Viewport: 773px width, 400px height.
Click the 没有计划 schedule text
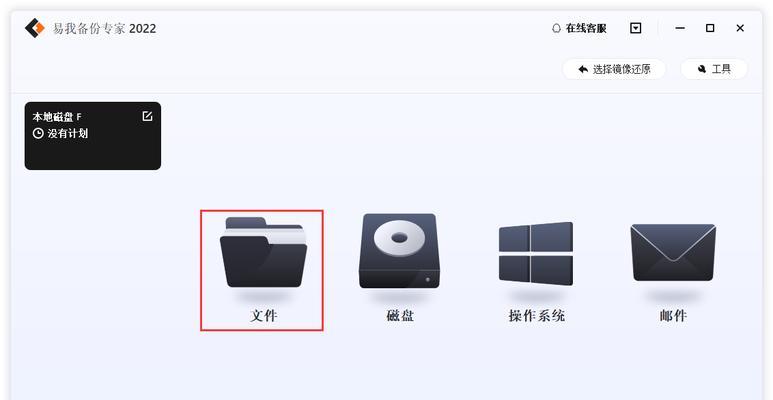click(68, 133)
